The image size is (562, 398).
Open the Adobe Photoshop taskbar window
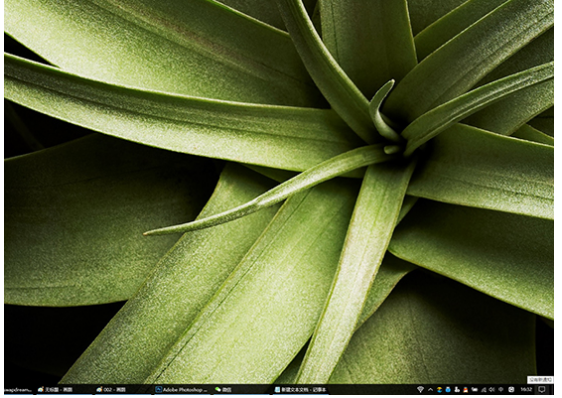(182, 389)
